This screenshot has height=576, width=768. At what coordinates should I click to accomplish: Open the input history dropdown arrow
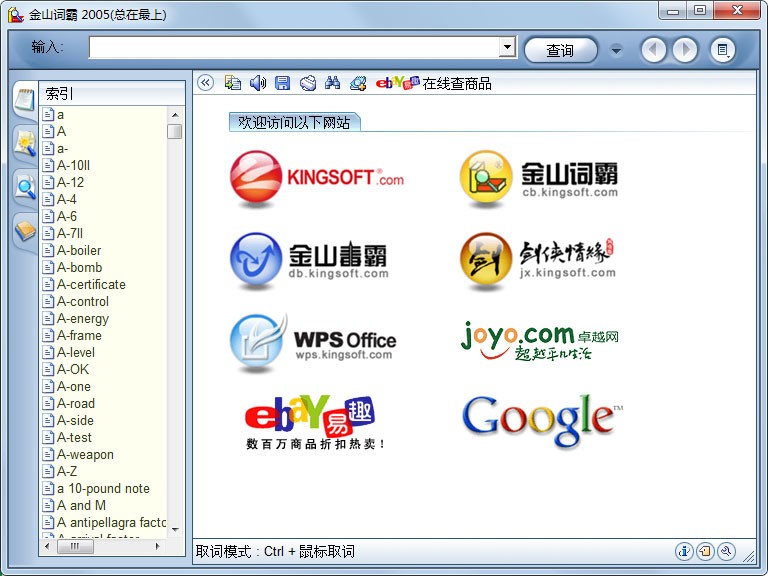507,48
